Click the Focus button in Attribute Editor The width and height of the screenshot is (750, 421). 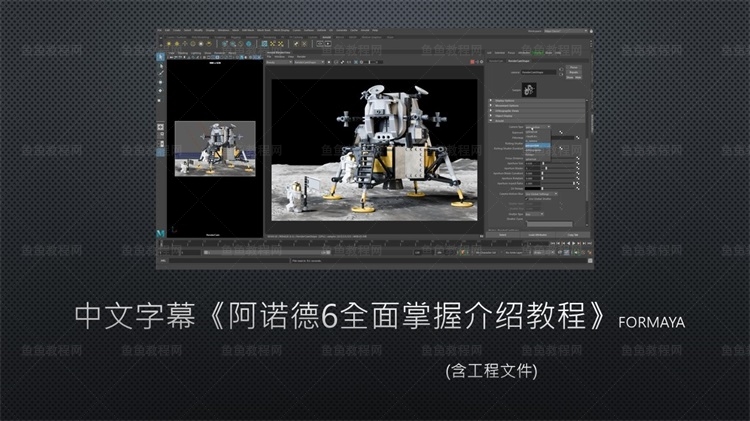pos(574,67)
